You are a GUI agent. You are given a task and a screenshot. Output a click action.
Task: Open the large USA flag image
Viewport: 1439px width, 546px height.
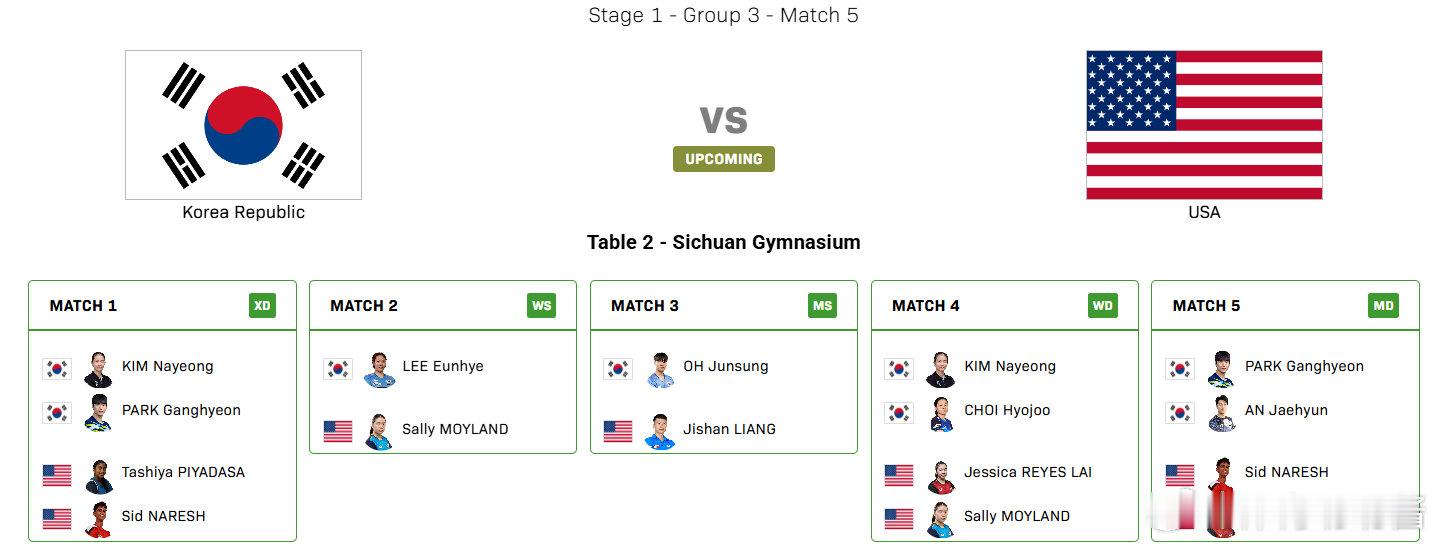click(x=1204, y=125)
